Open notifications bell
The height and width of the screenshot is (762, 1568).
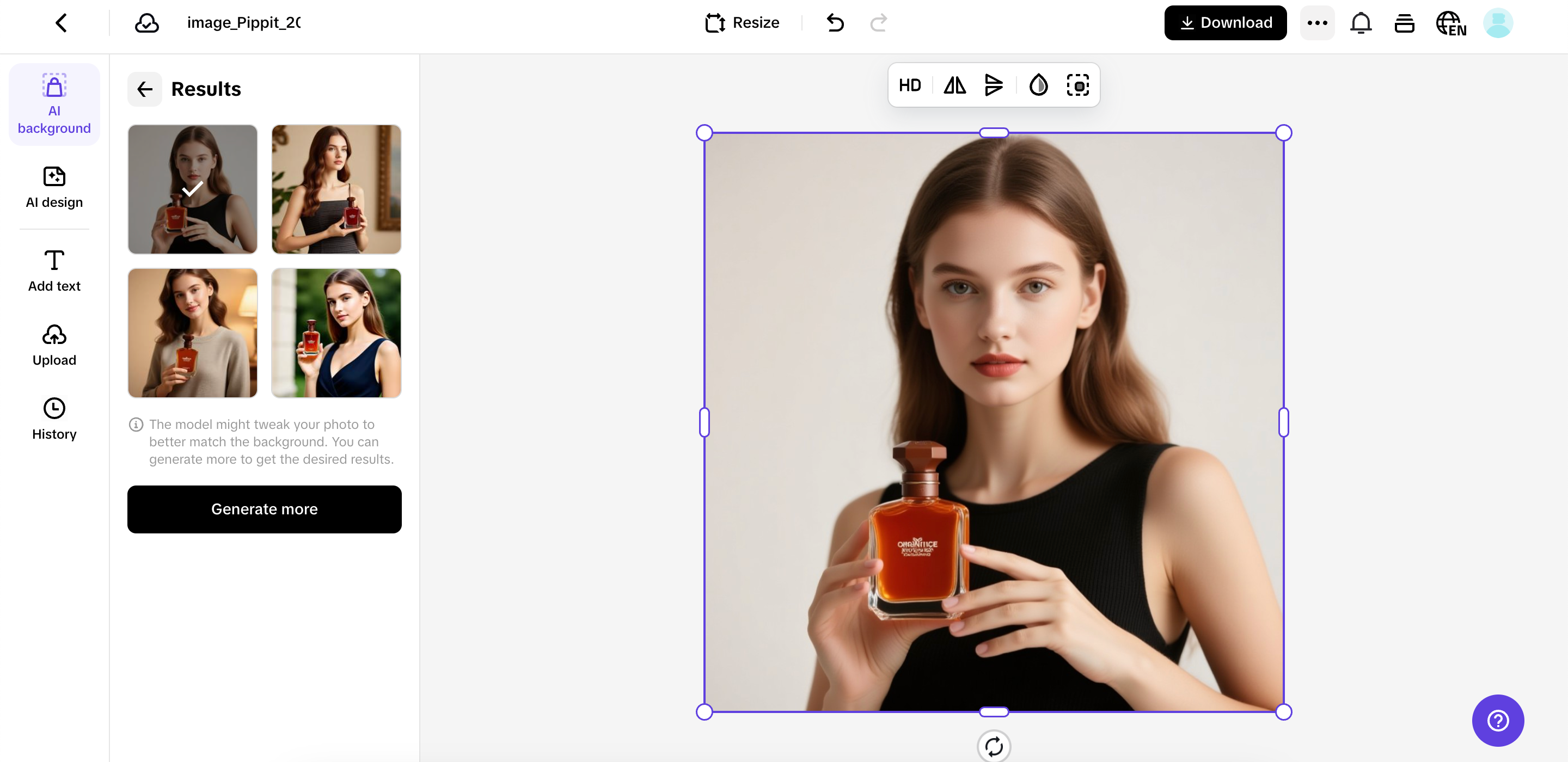click(1361, 22)
